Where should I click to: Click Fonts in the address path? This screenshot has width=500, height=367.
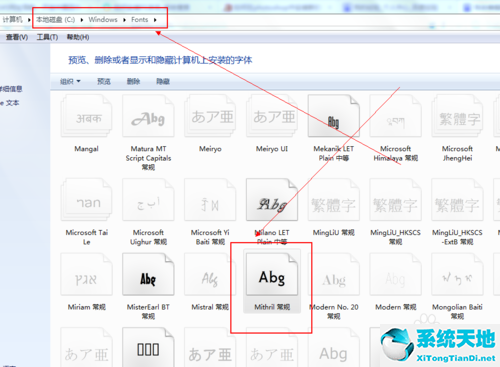[x=139, y=20]
